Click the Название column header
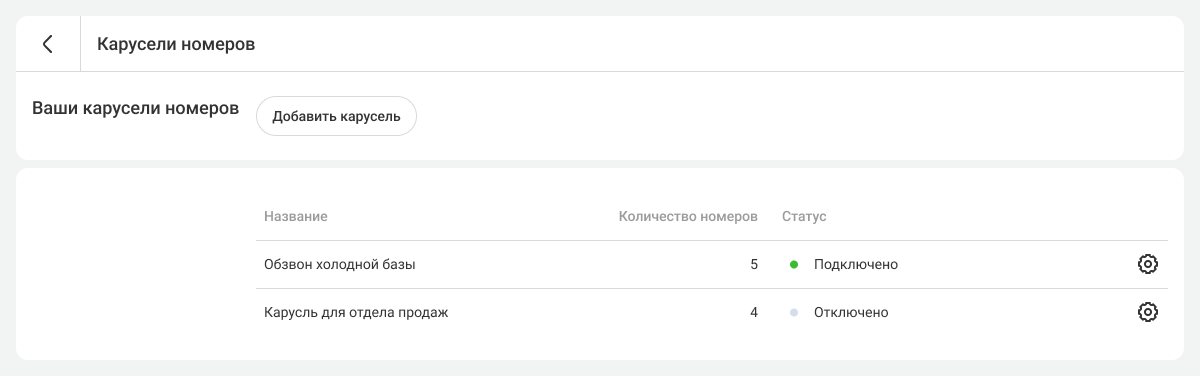The width and height of the screenshot is (1200, 376). [296, 216]
